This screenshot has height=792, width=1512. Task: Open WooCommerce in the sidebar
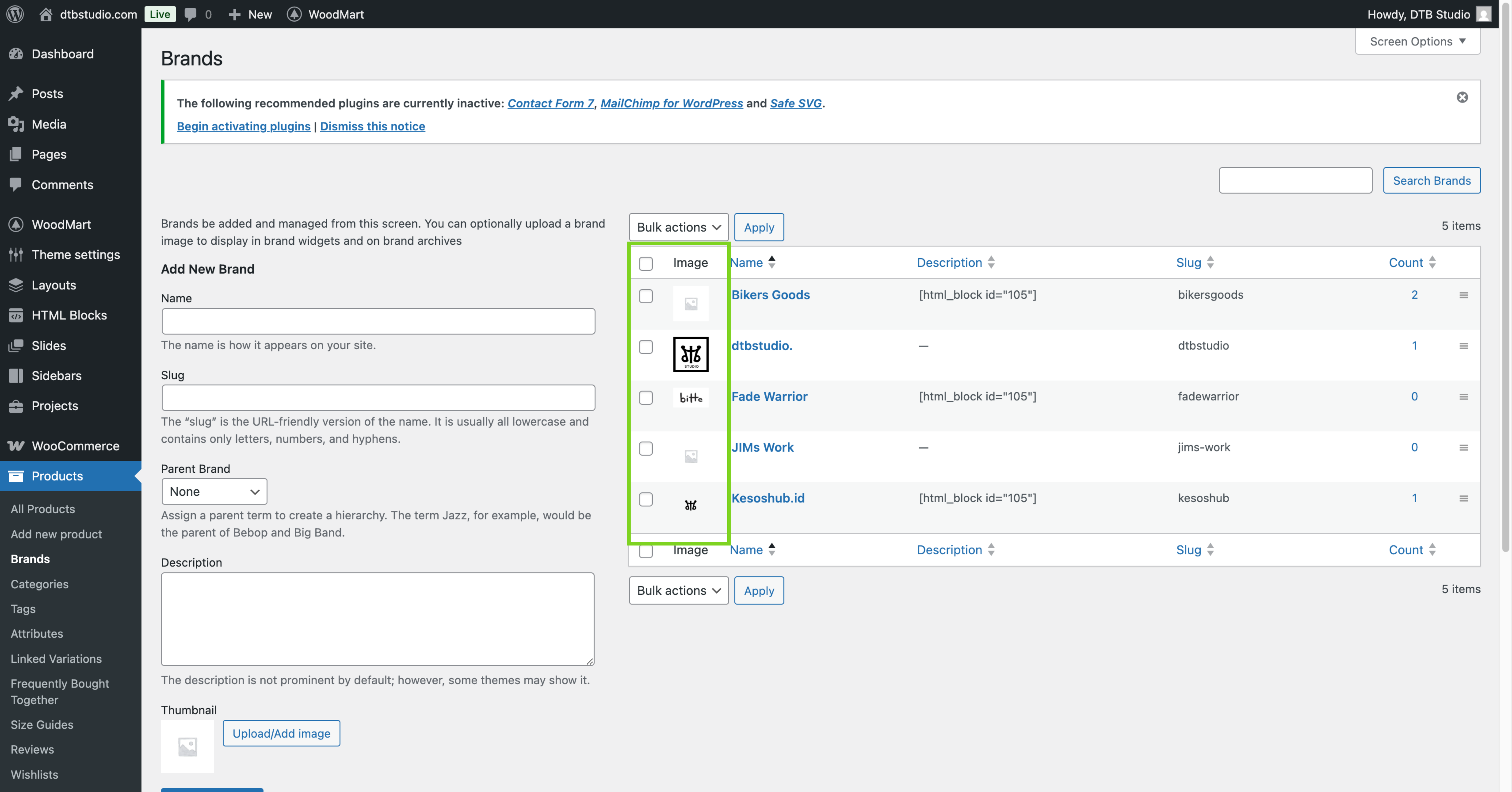coord(71,446)
